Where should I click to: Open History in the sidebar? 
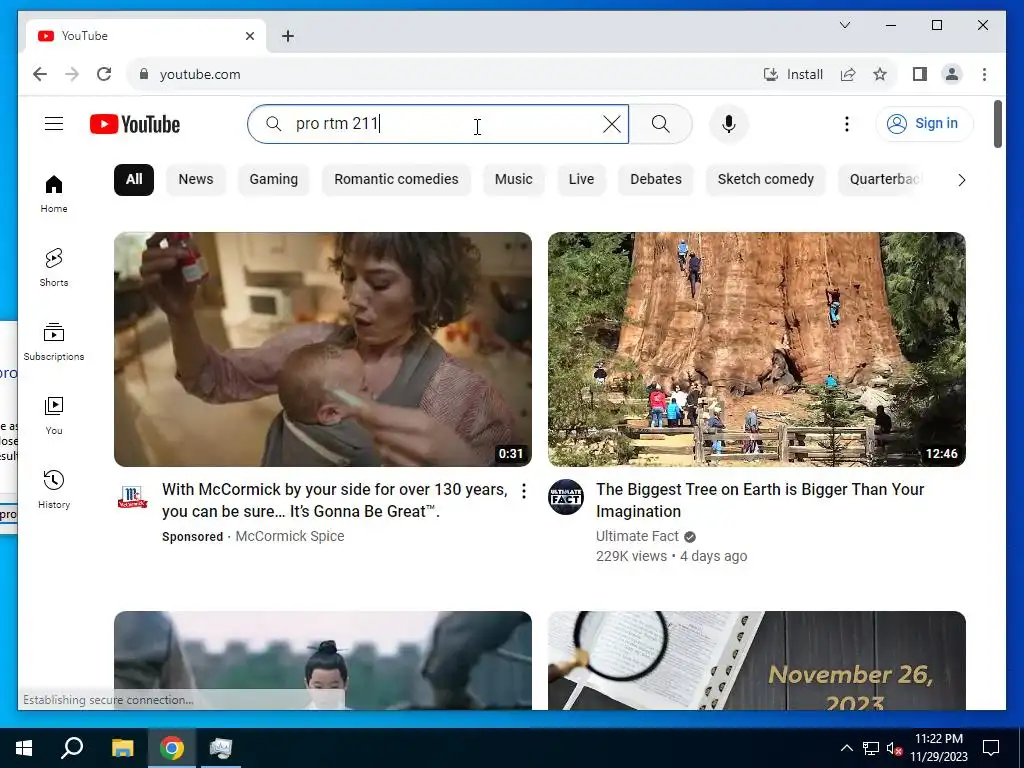tap(54, 489)
